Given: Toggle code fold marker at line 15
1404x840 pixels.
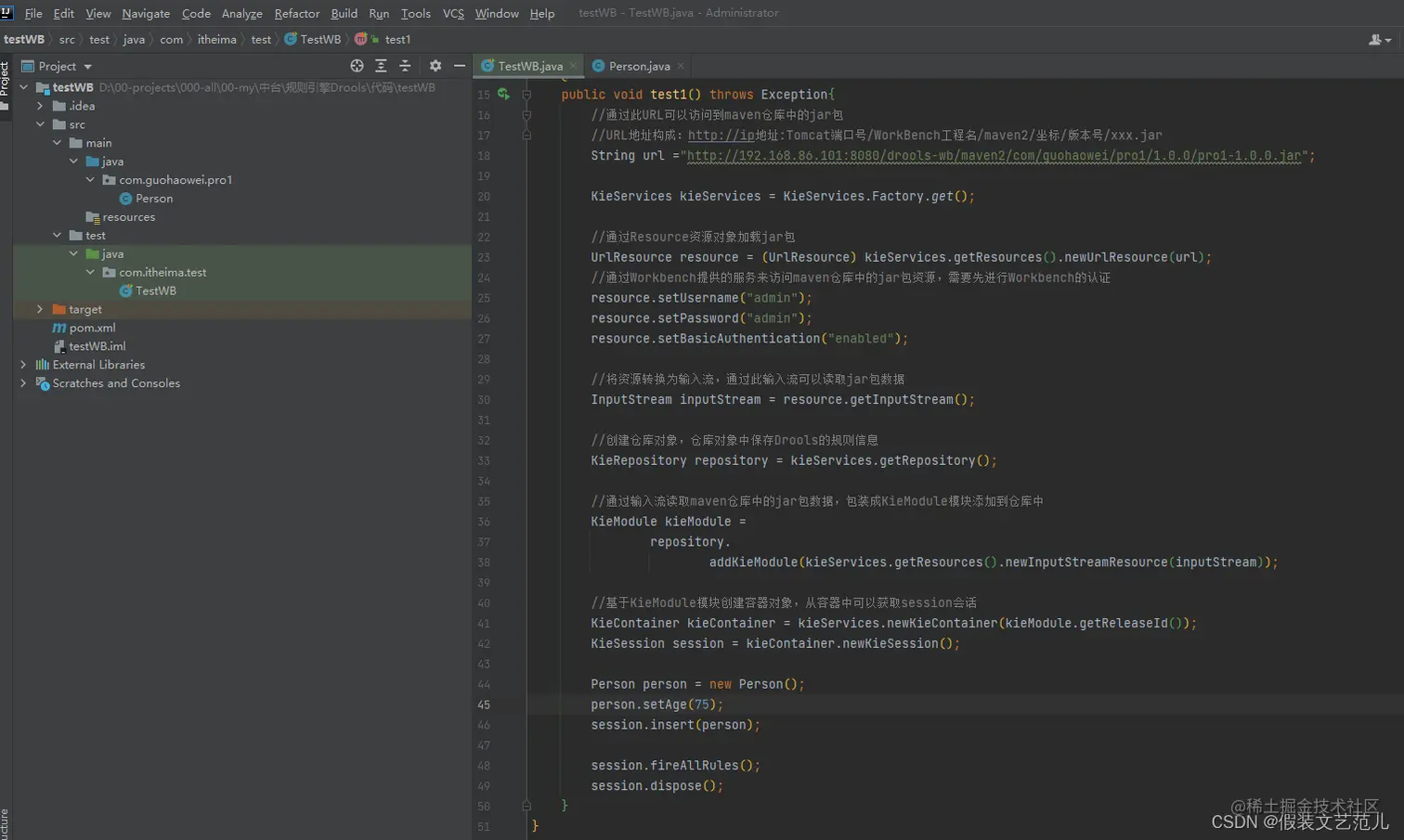Looking at the screenshot, I should (526, 95).
